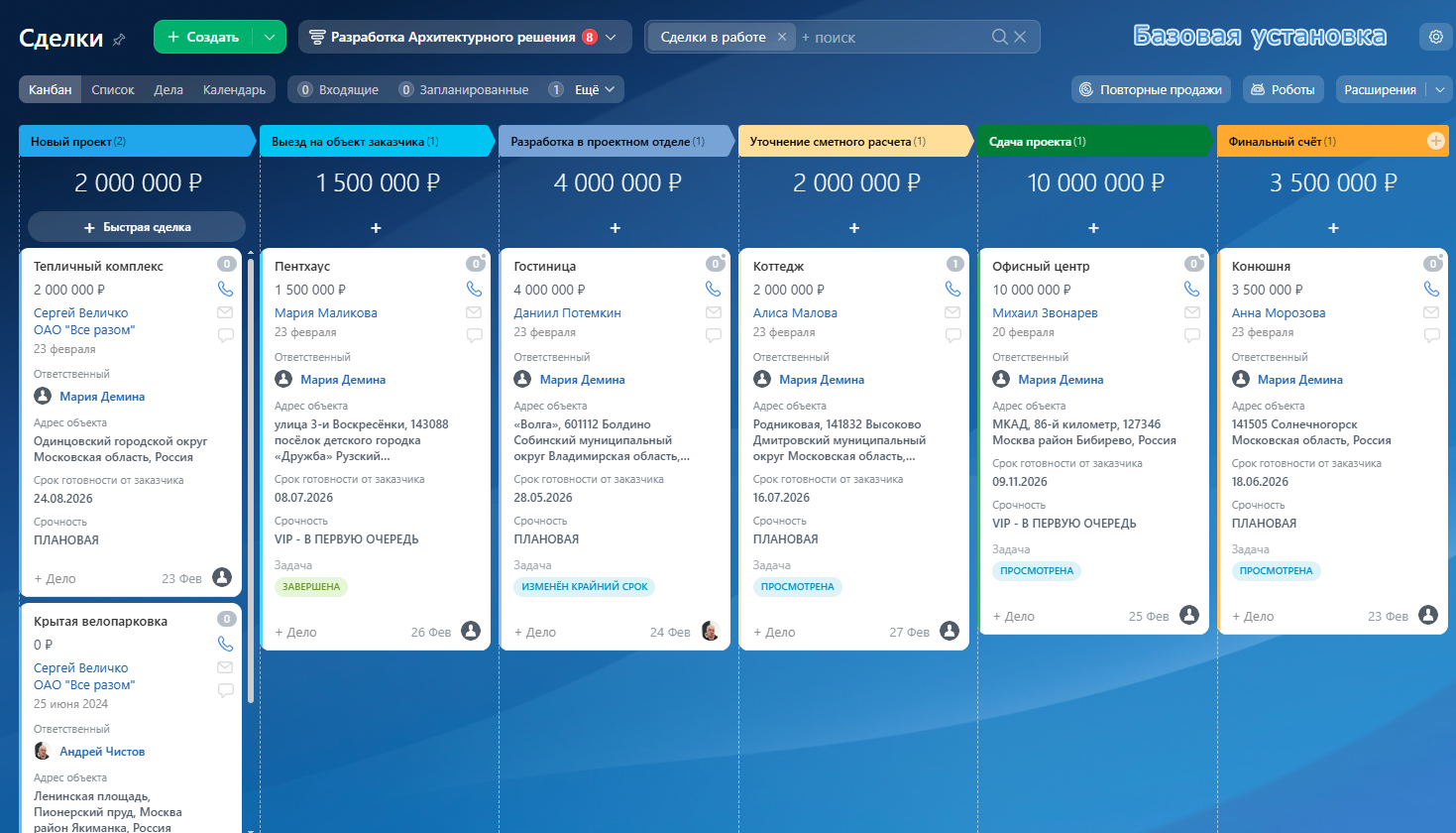
Task: Open settings gear in top right corner
Action: [1435, 37]
